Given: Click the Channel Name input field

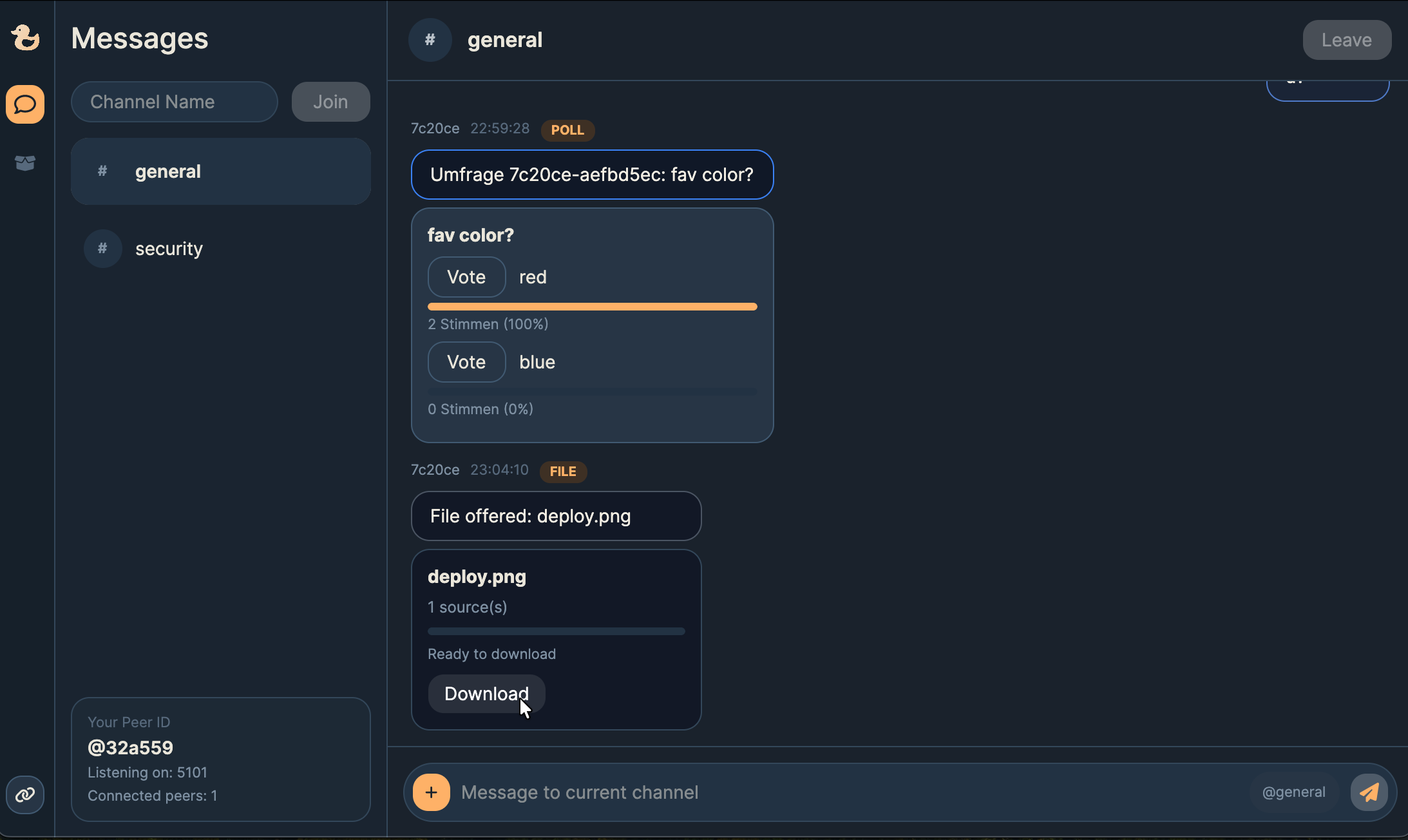Looking at the screenshot, I should 175,102.
